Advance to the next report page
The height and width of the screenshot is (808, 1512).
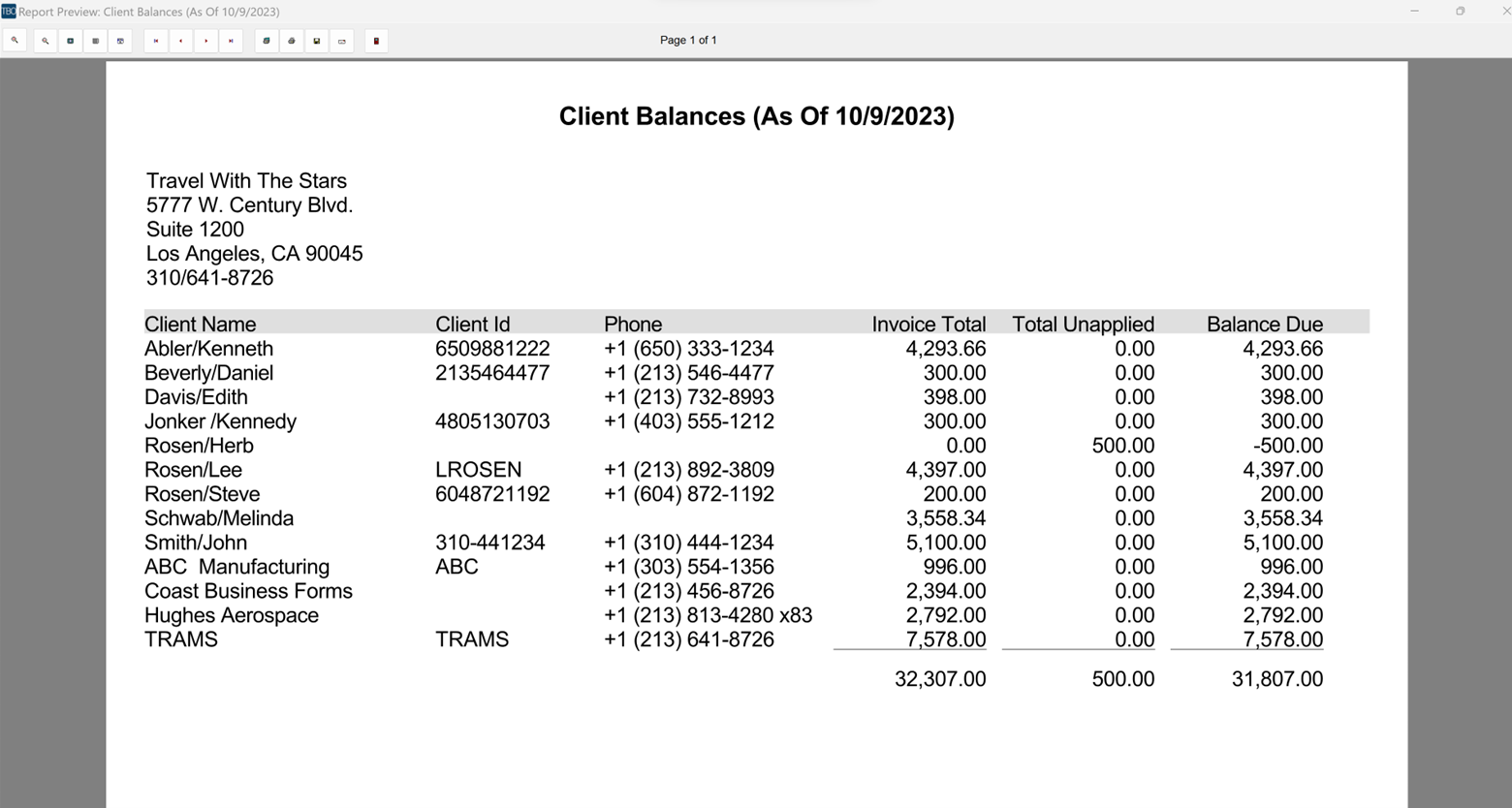click(x=205, y=40)
